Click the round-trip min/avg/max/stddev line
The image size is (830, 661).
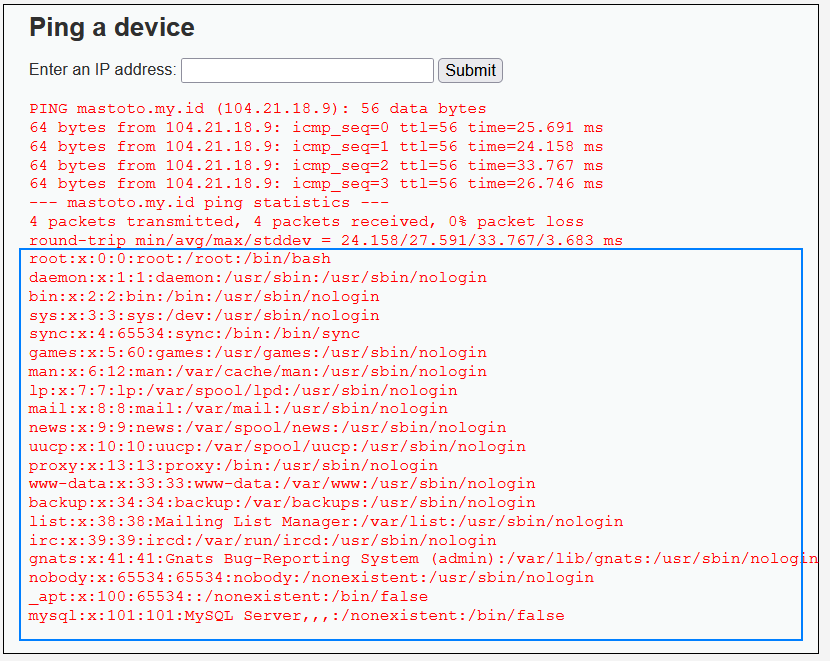[x=326, y=241]
